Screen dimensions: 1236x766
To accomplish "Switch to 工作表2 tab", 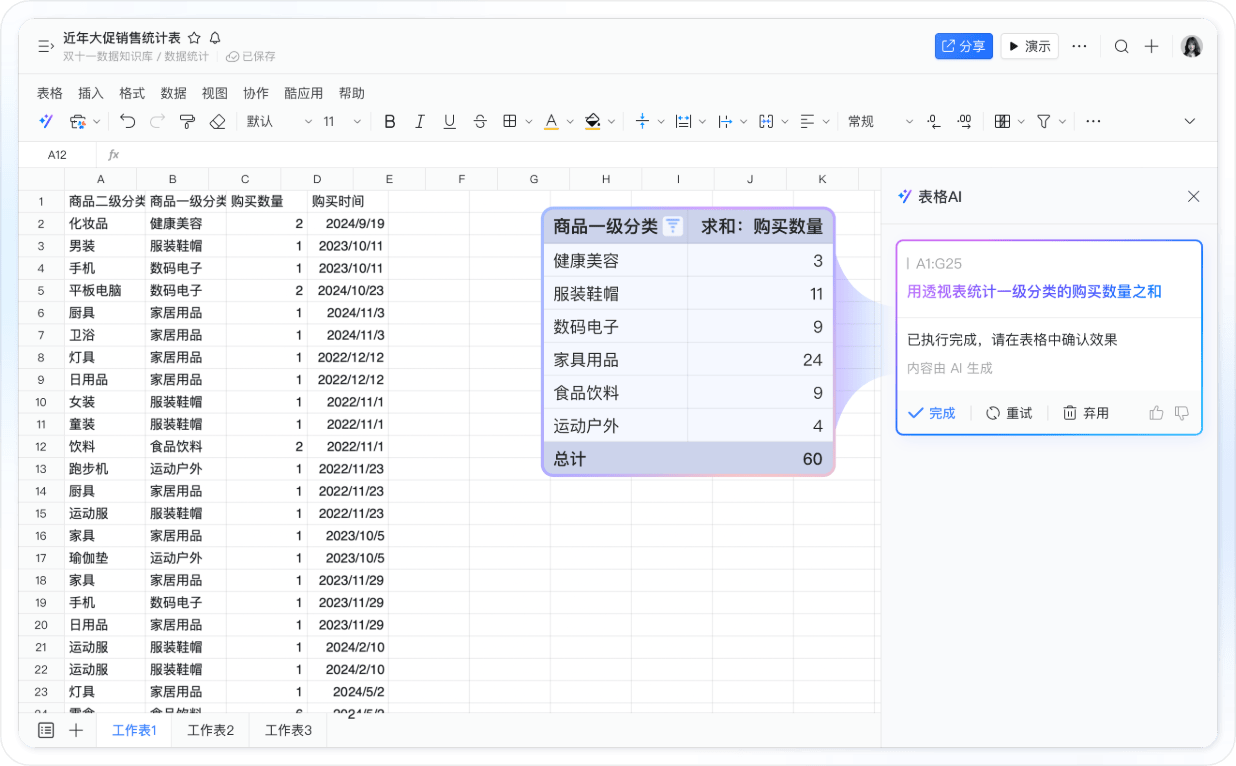I will (x=211, y=730).
